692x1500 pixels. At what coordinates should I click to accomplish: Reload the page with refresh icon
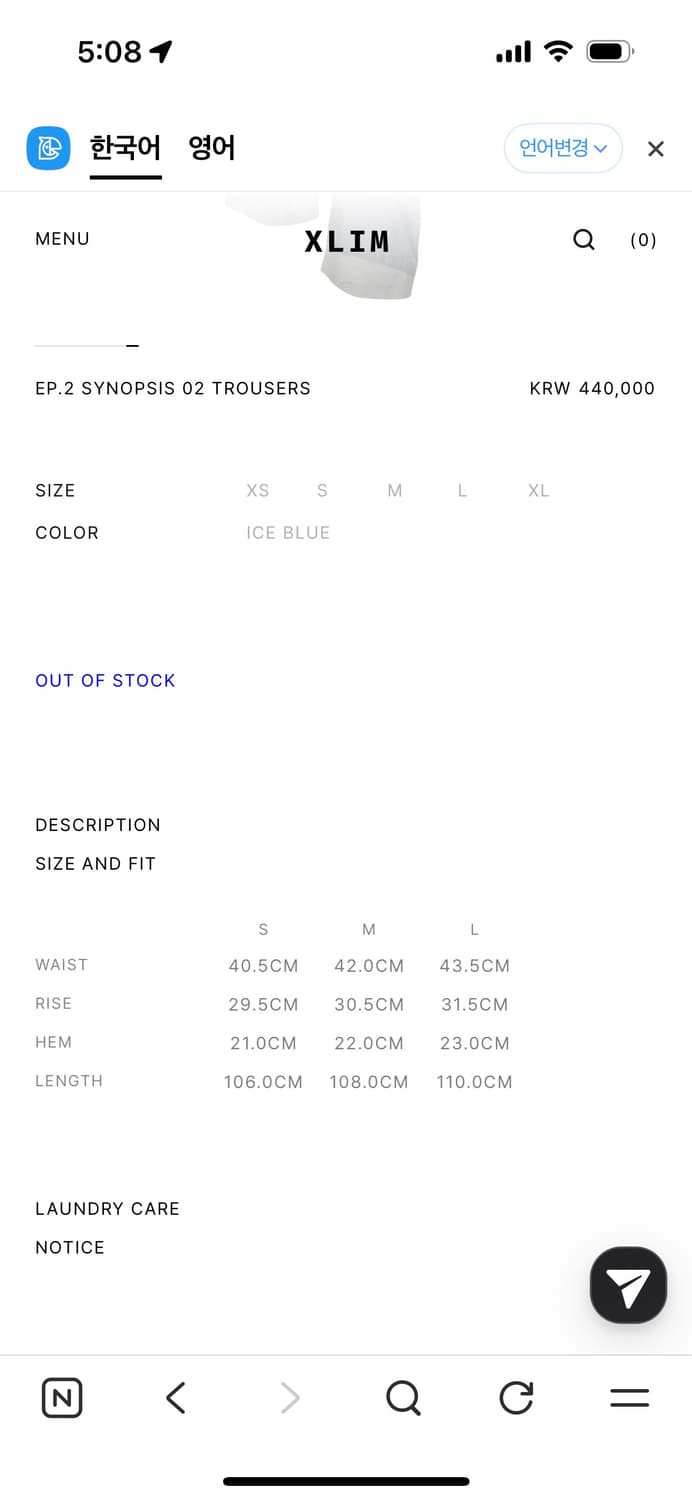(516, 1397)
